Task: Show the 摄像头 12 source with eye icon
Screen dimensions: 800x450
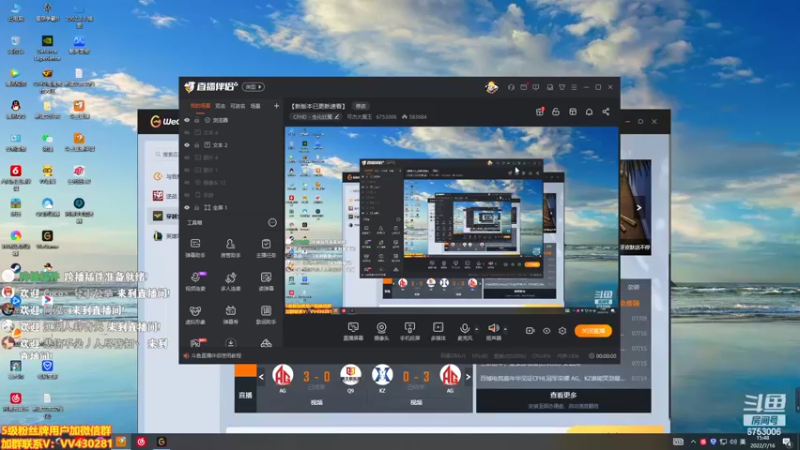Action: pos(187,182)
